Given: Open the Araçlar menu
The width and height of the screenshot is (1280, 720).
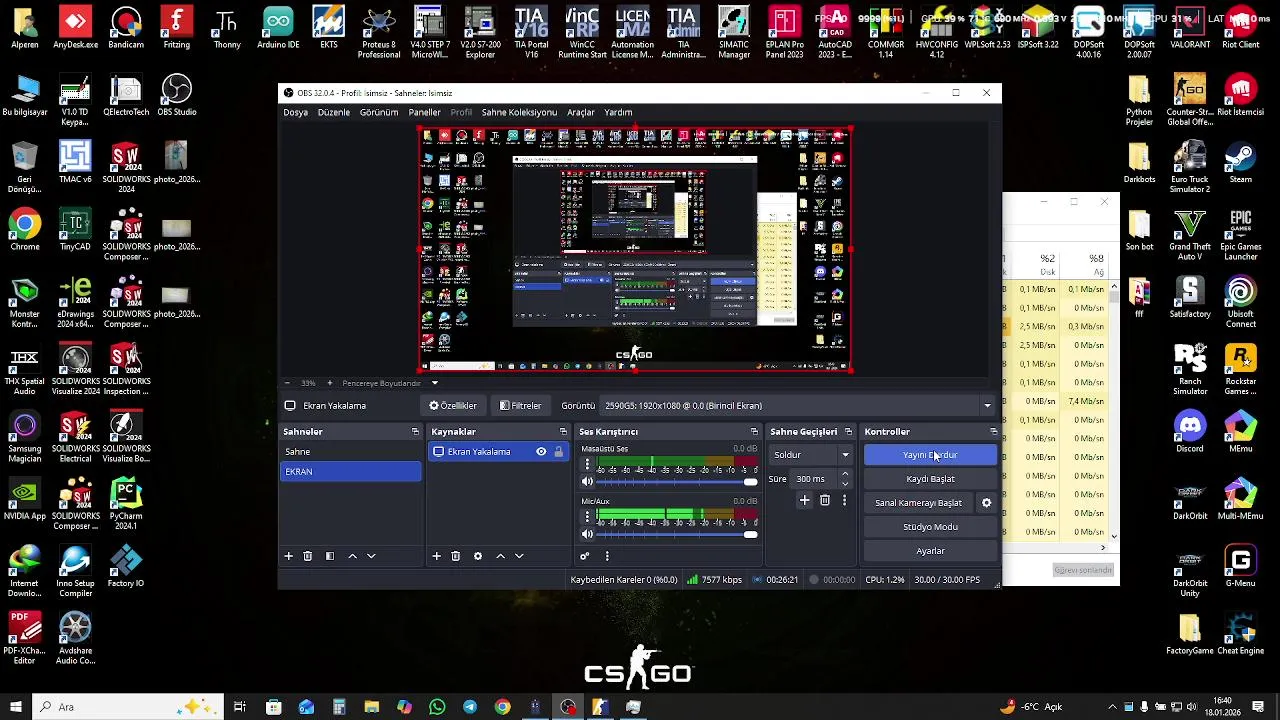Looking at the screenshot, I should click(581, 112).
